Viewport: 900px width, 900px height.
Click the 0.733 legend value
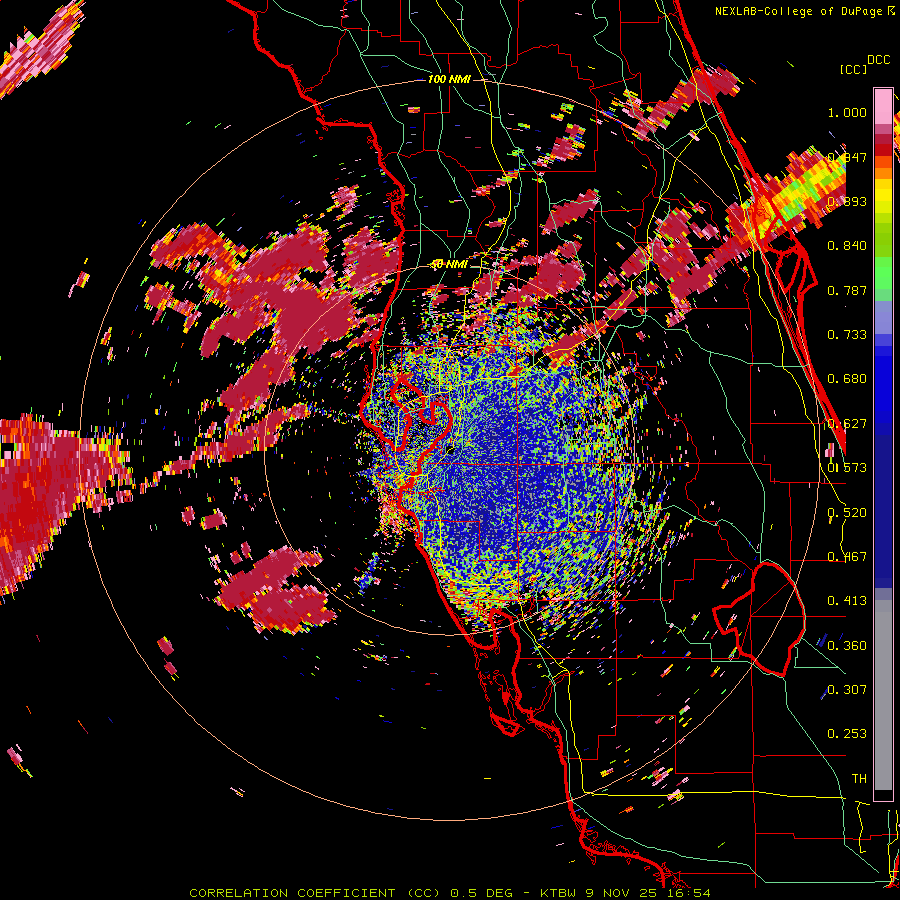pyautogui.click(x=847, y=335)
